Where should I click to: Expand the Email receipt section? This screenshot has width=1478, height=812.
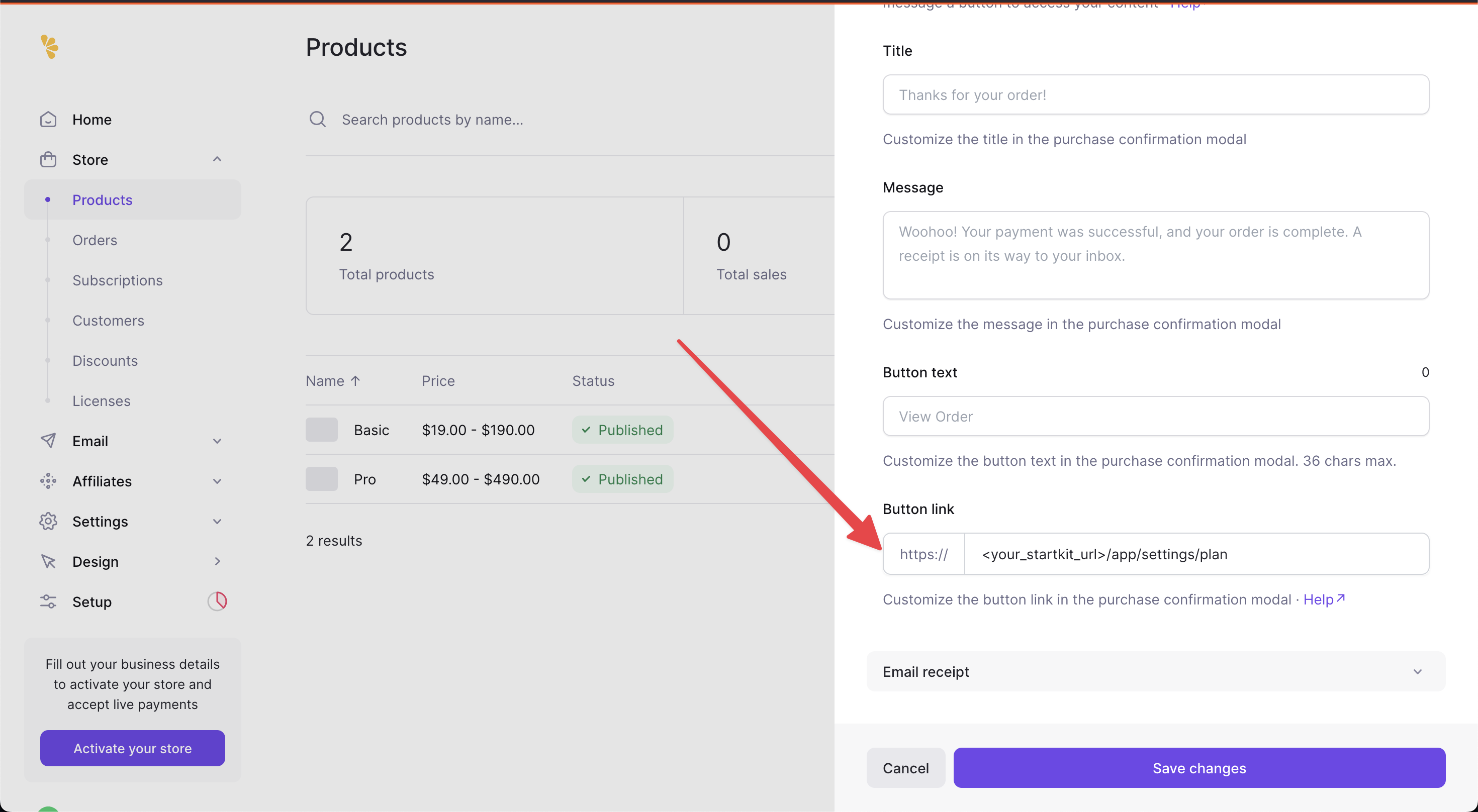tap(1155, 671)
